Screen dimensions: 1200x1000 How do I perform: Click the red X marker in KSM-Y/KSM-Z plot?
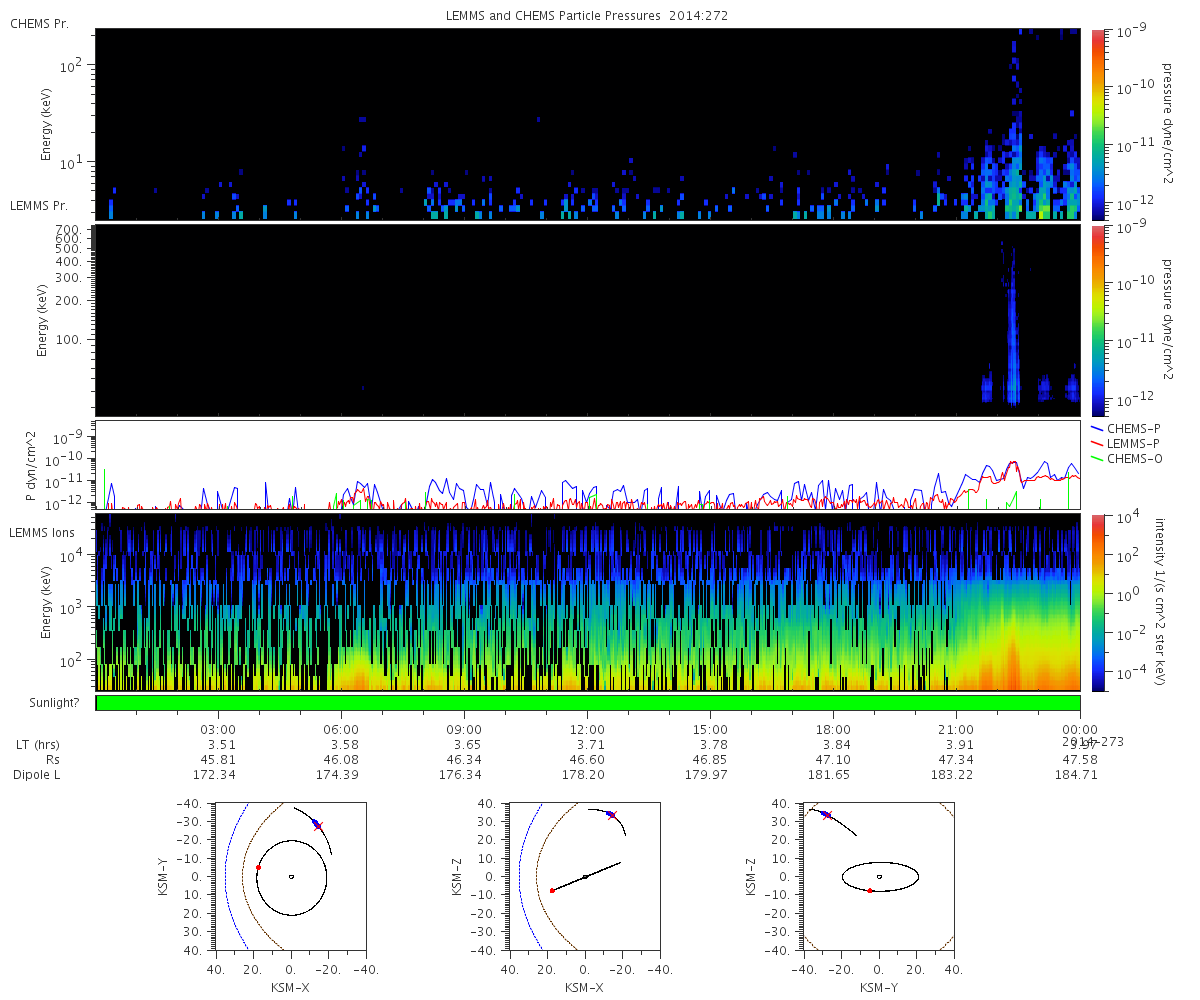tap(827, 816)
